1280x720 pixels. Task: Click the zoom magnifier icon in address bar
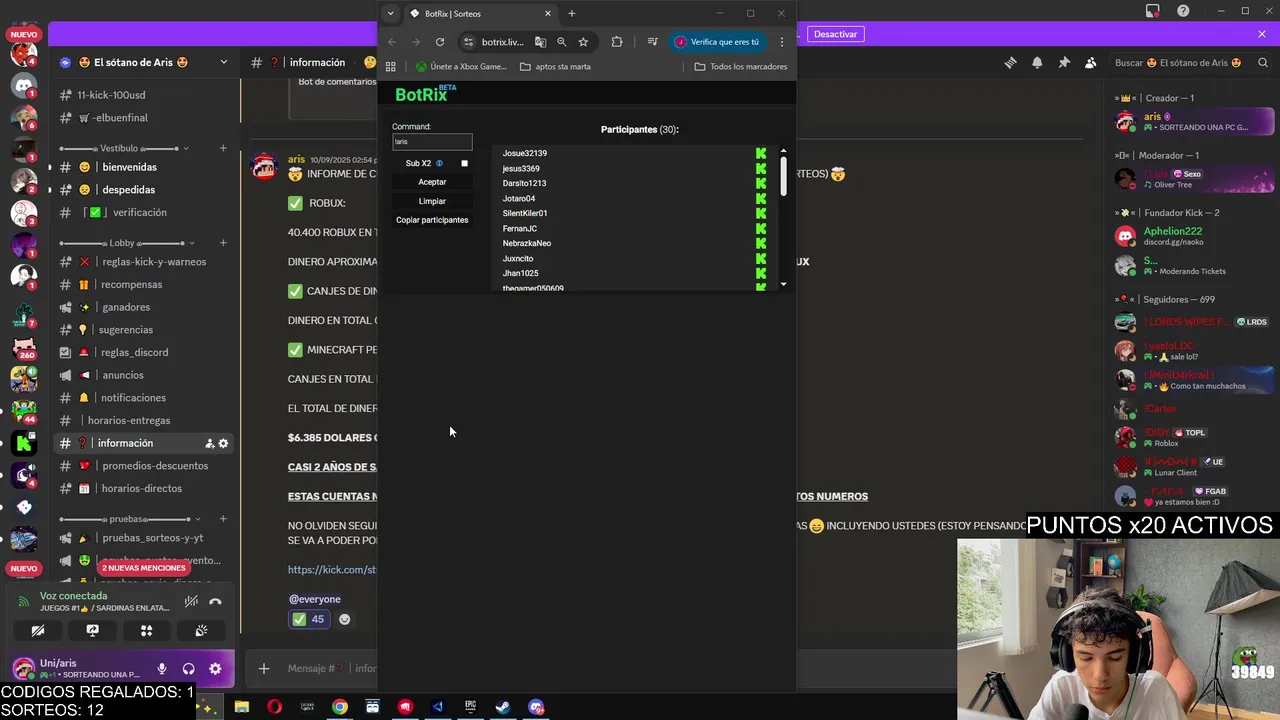(x=562, y=42)
